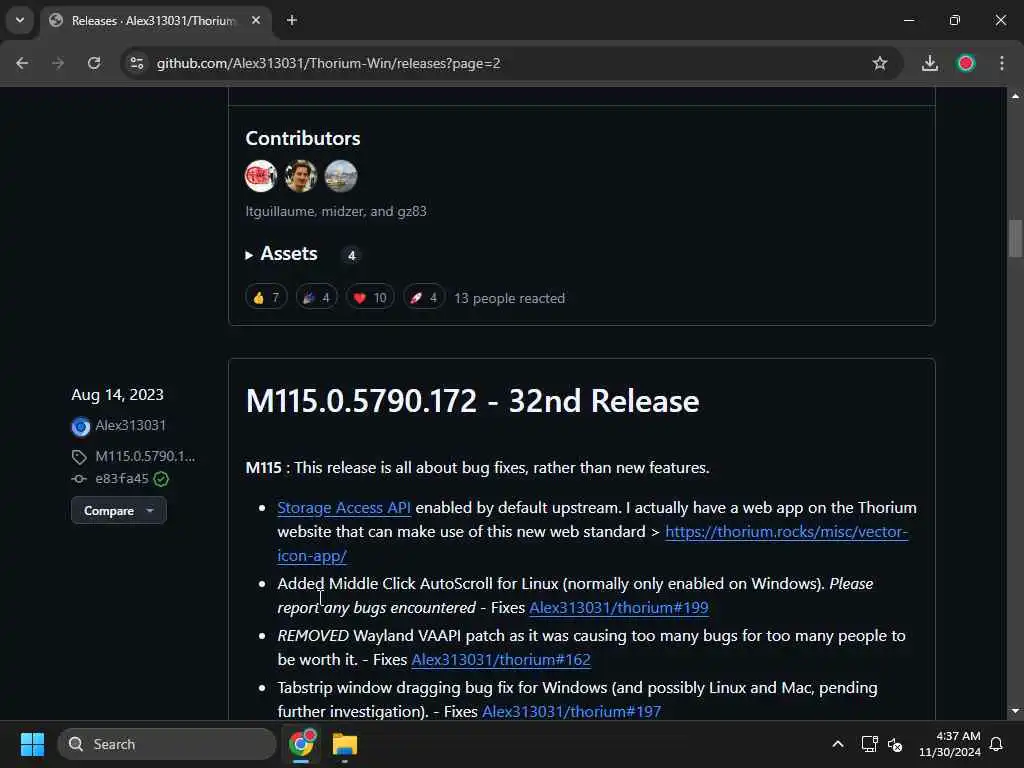Viewport: 1024px width, 768px height.
Task: Click the commit icon beside e83fa45
Action: click(x=79, y=479)
